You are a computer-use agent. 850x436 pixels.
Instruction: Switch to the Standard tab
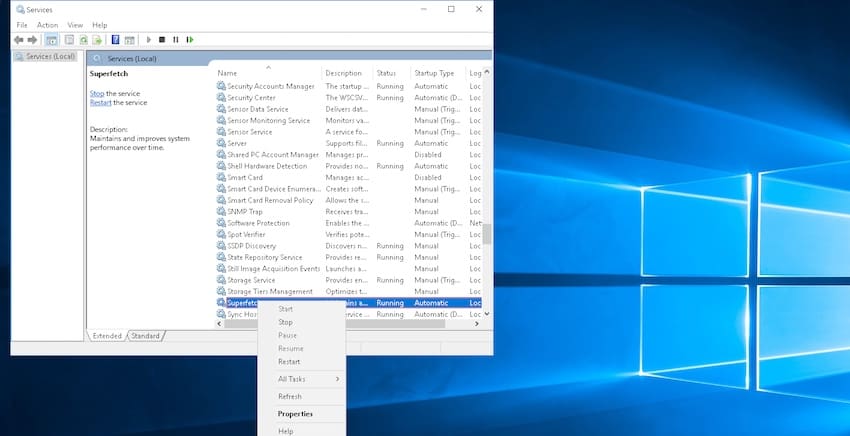tap(145, 336)
